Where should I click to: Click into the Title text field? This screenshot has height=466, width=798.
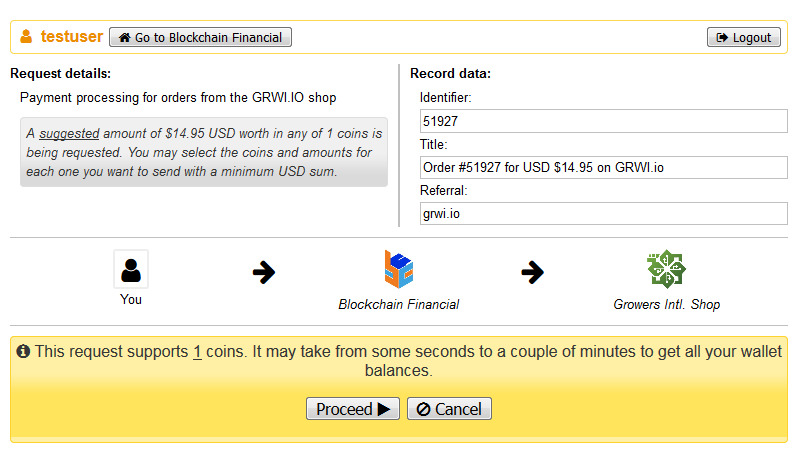click(603, 167)
